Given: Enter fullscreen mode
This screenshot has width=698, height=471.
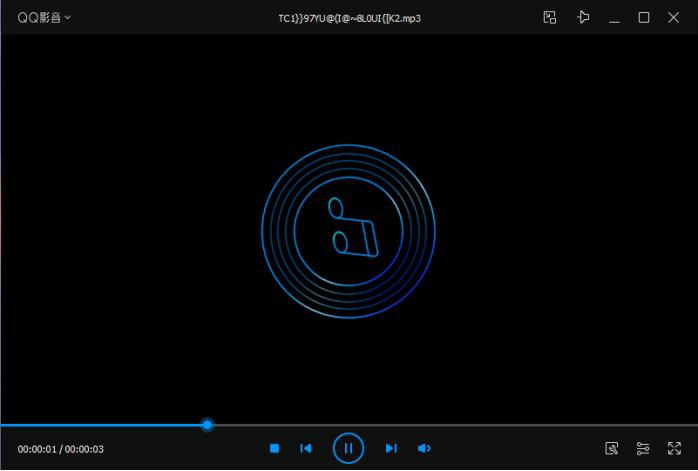Looking at the screenshot, I should pyautogui.click(x=674, y=448).
